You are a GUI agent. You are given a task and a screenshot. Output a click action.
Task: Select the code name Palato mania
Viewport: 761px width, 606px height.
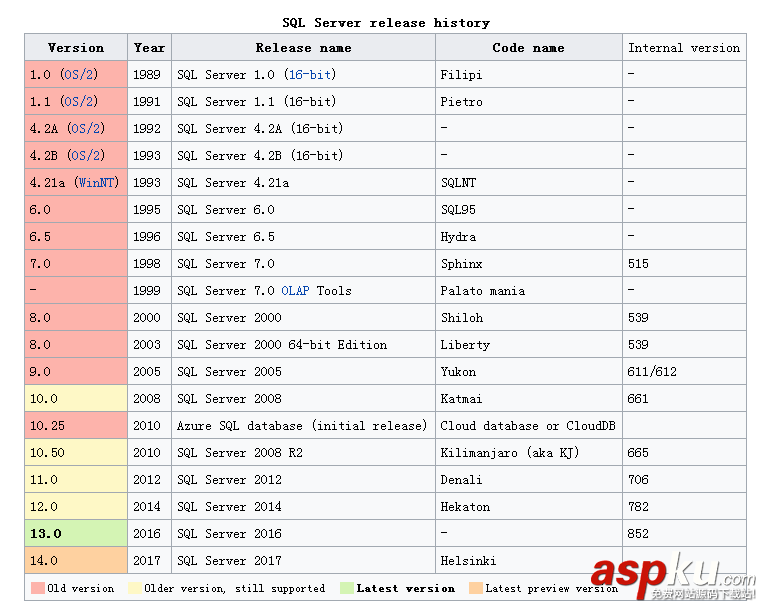tap(482, 291)
